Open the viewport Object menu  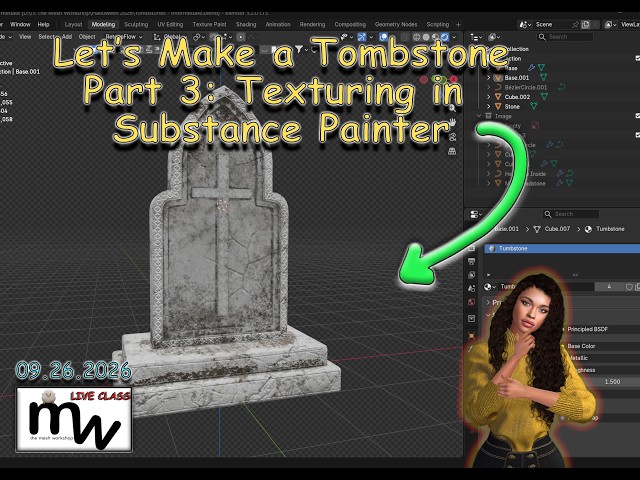pos(87,37)
